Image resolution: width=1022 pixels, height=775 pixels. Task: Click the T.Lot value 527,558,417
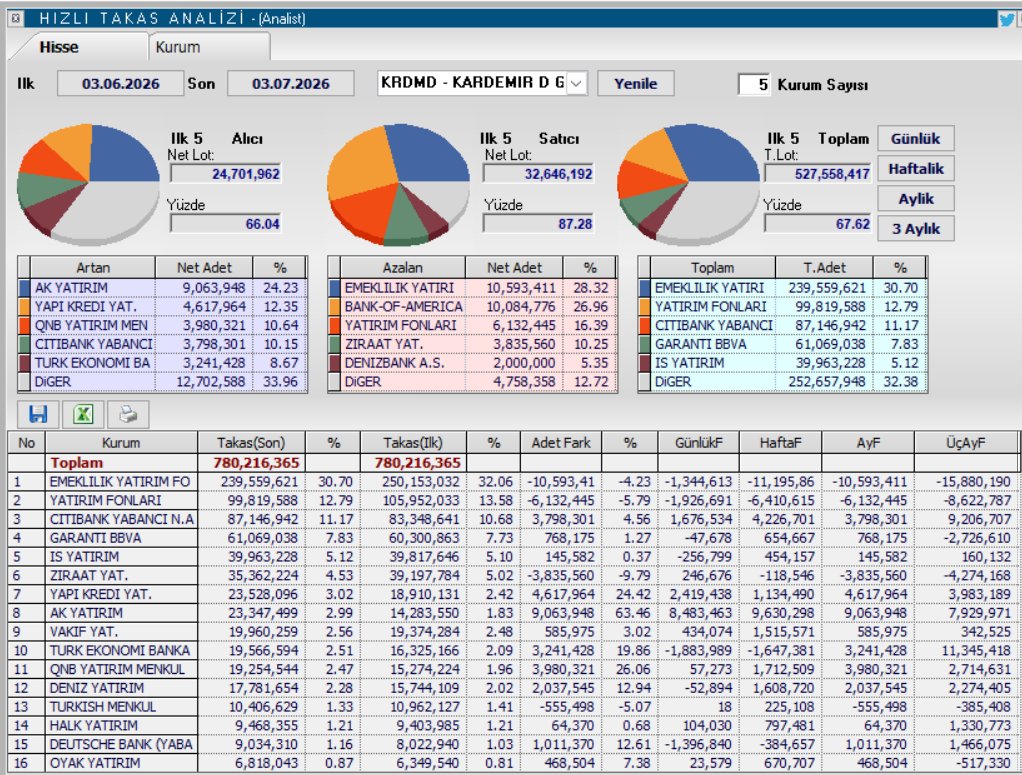coord(817,174)
